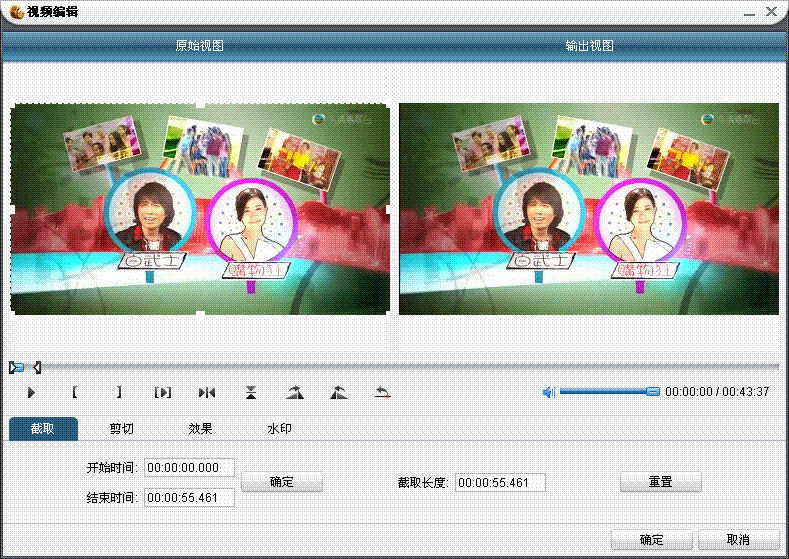The height and width of the screenshot is (559, 789).
Task: Click the 开始时间 input field
Action: pos(189,467)
